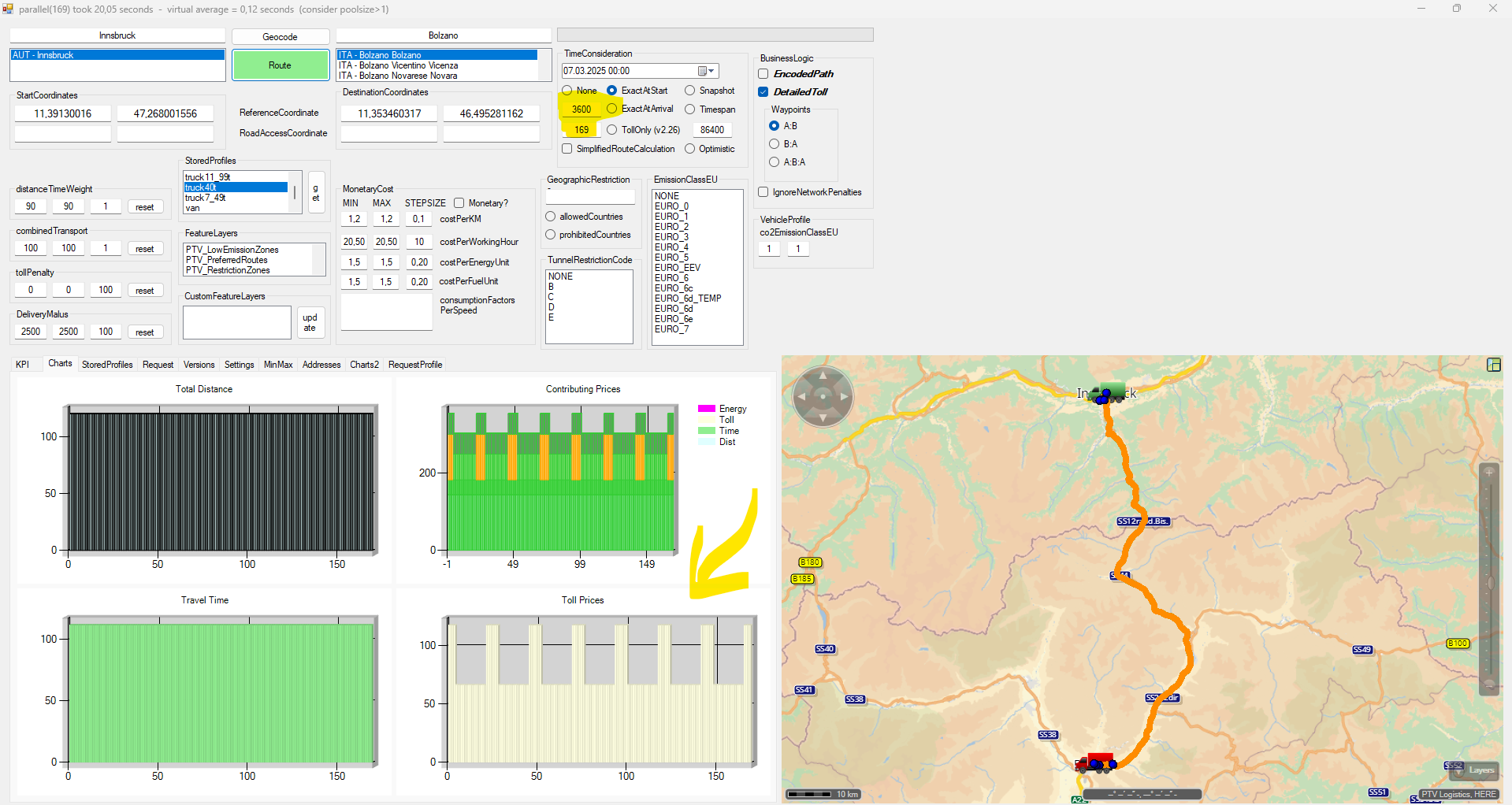The image size is (1512, 805).
Task: Click the green truck start marker
Action: click(x=1110, y=392)
